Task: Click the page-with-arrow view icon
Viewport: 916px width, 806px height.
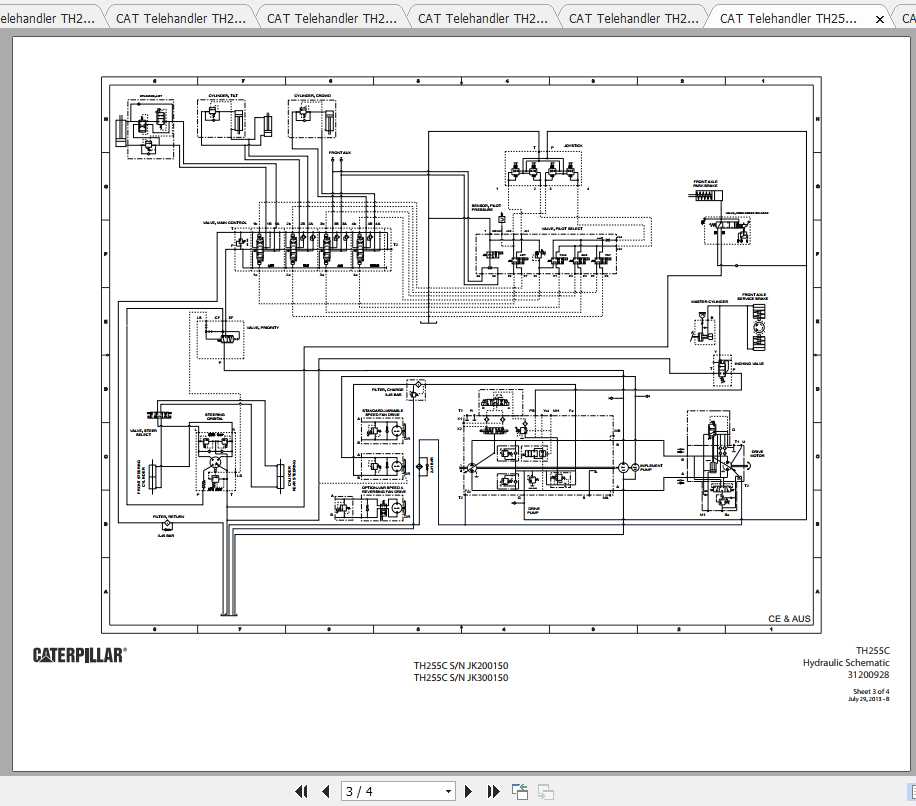Action: 519,790
